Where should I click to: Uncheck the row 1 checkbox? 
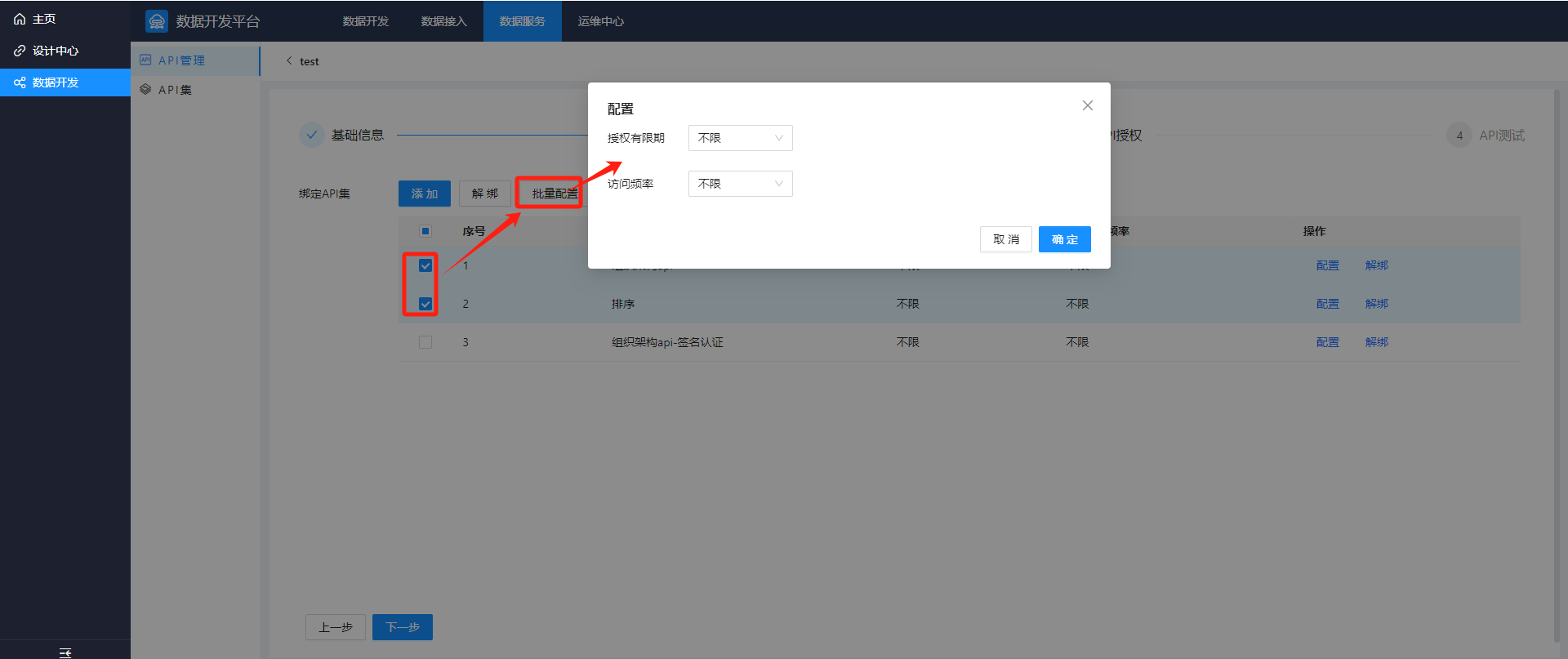click(425, 265)
